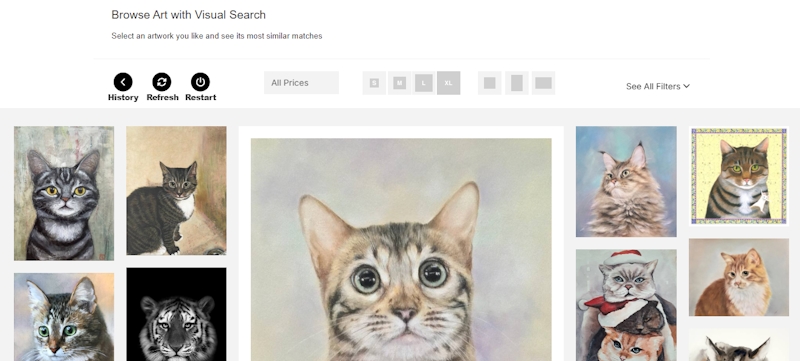This screenshot has width=800, height=361.
Task: Click the History back arrow icon
Action: tap(123, 82)
